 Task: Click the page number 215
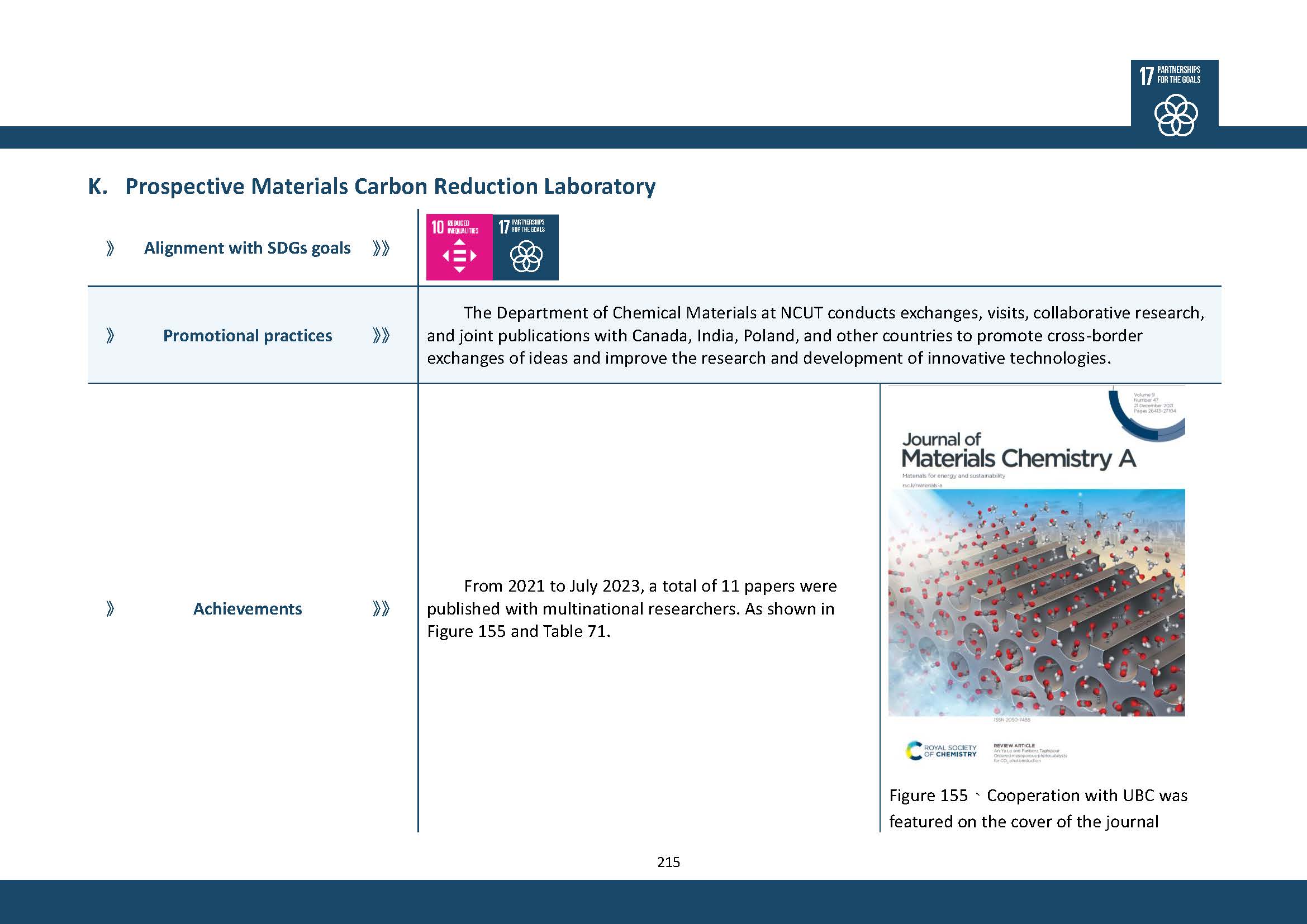point(668,862)
